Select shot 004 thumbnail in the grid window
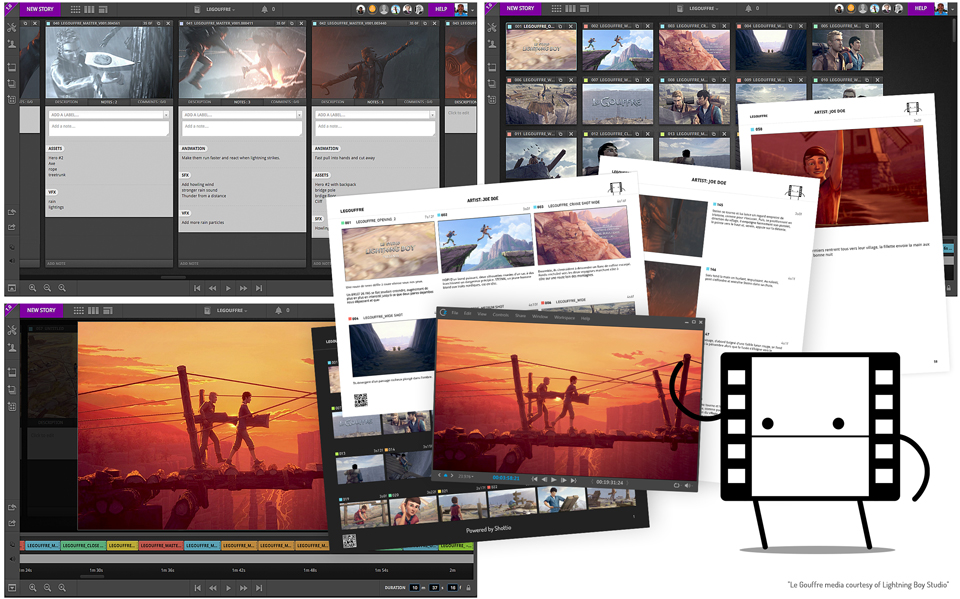This screenshot has width=960, height=599. tap(770, 50)
